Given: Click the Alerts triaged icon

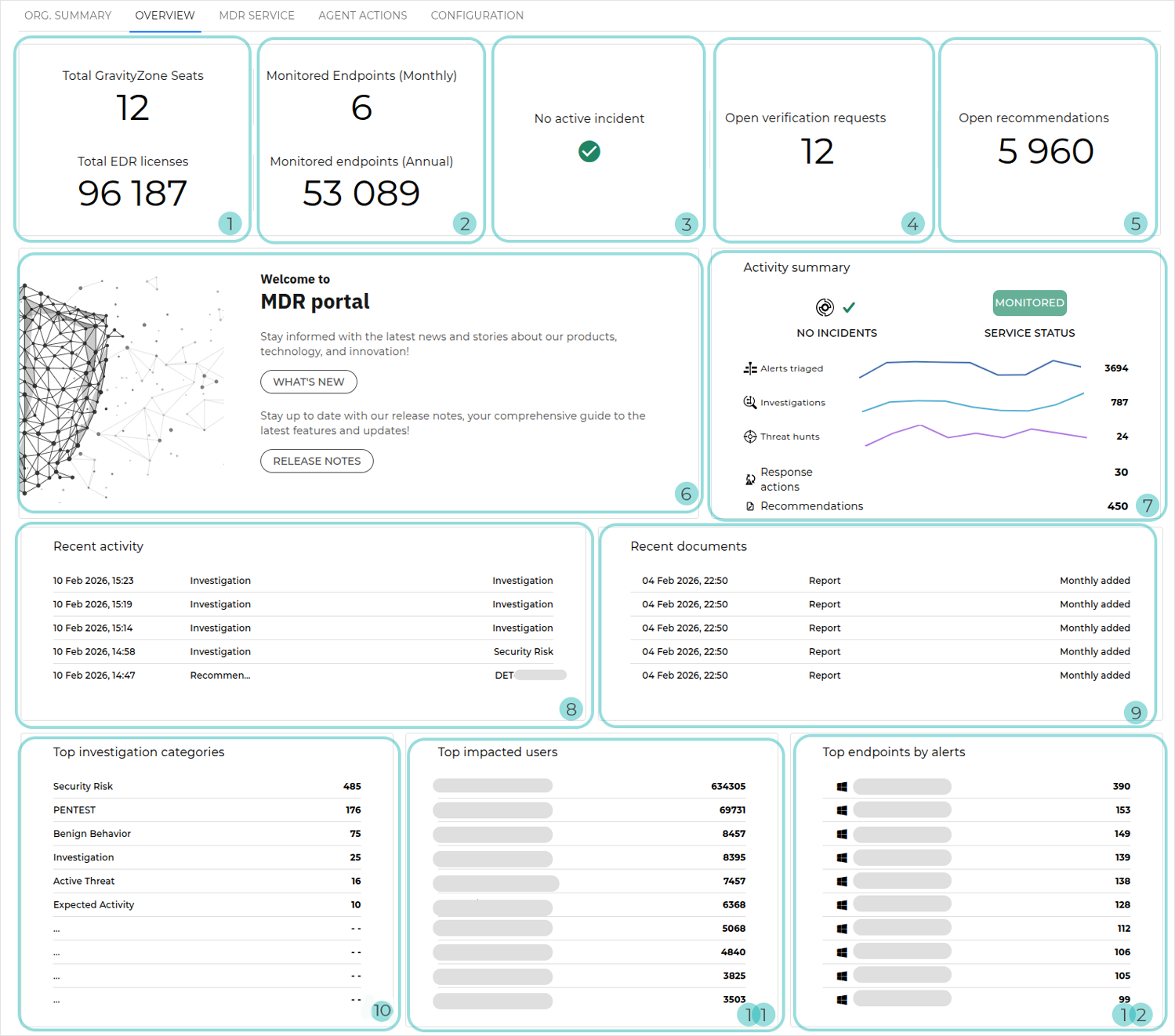Looking at the screenshot, I should tap(749, 368).
